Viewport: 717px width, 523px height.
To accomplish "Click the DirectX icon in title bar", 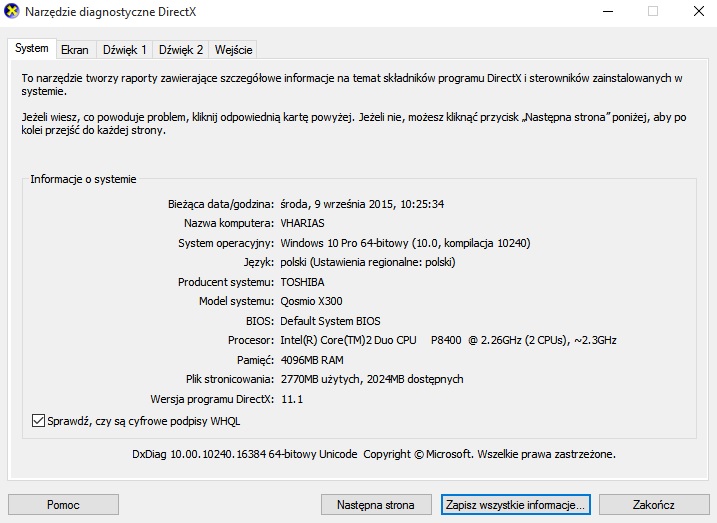I will click(11, 11).
